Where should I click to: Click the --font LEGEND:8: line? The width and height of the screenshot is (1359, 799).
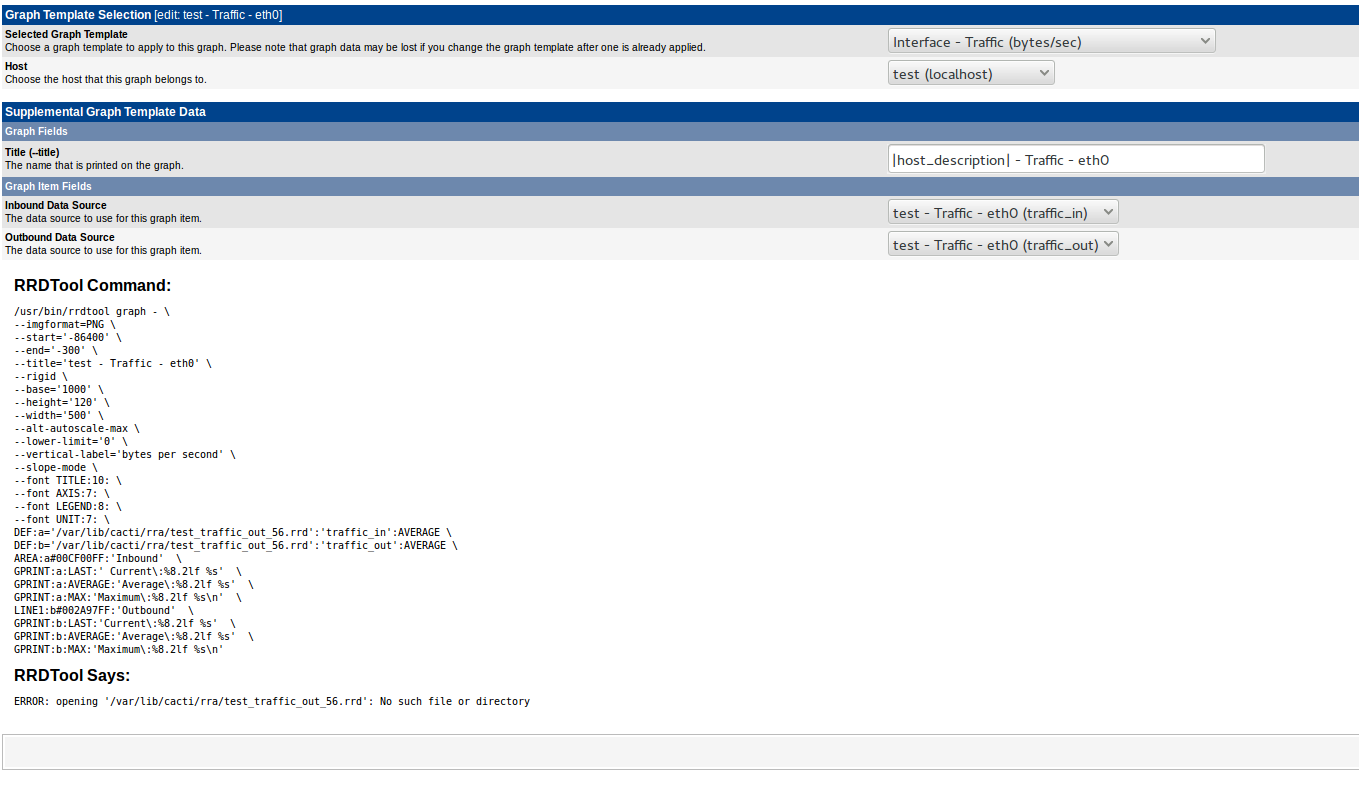coord(68,507)
